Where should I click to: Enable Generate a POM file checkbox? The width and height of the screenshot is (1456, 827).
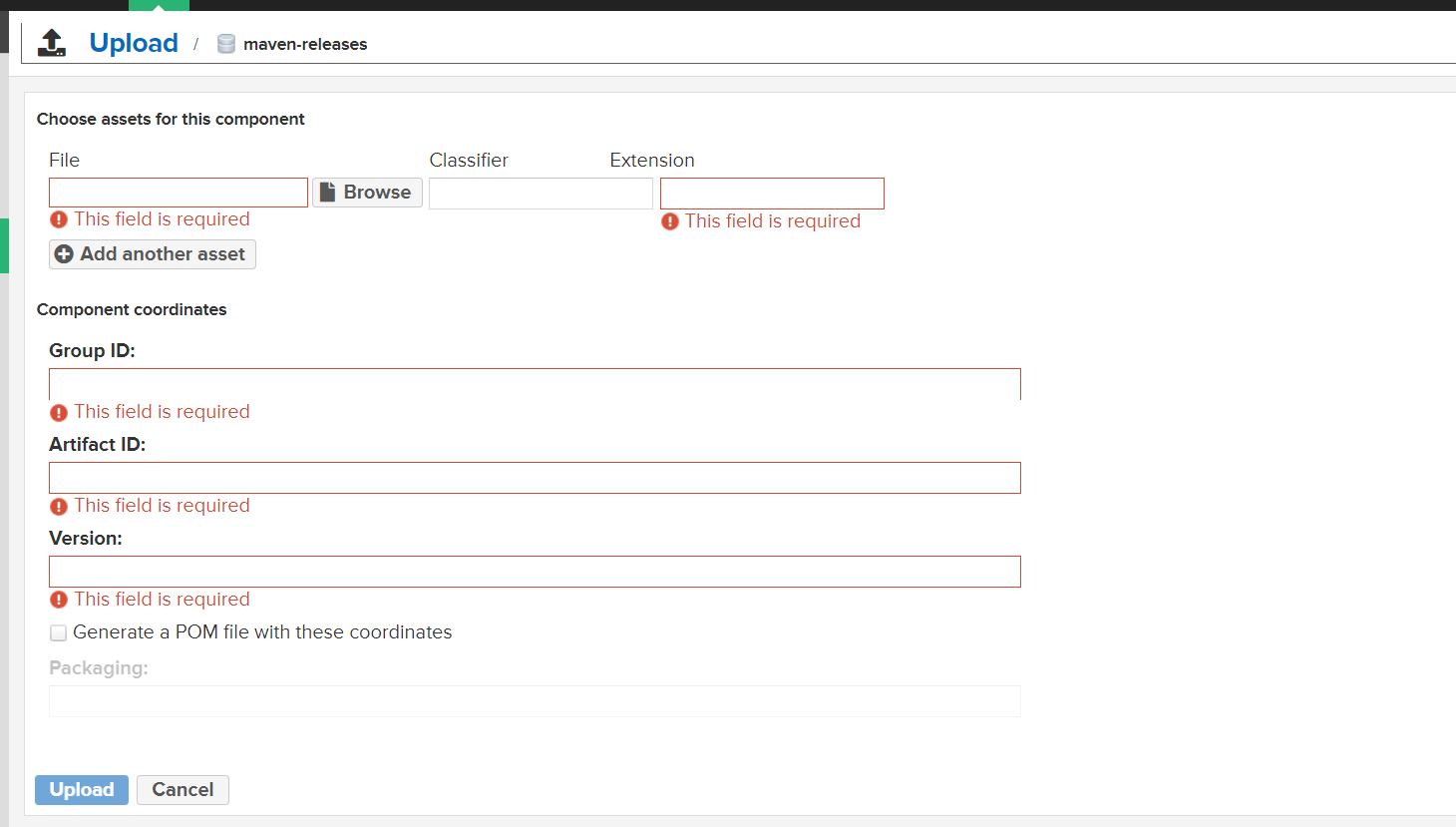(x=59, y=632)
